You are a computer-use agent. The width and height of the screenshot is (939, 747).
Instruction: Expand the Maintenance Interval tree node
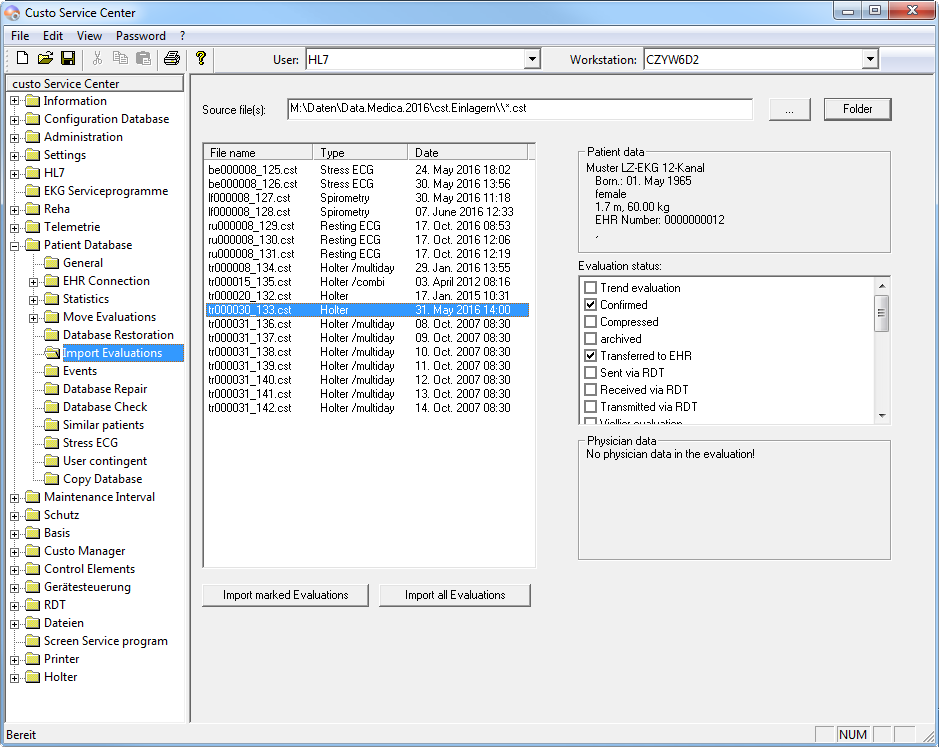(15, 497)
